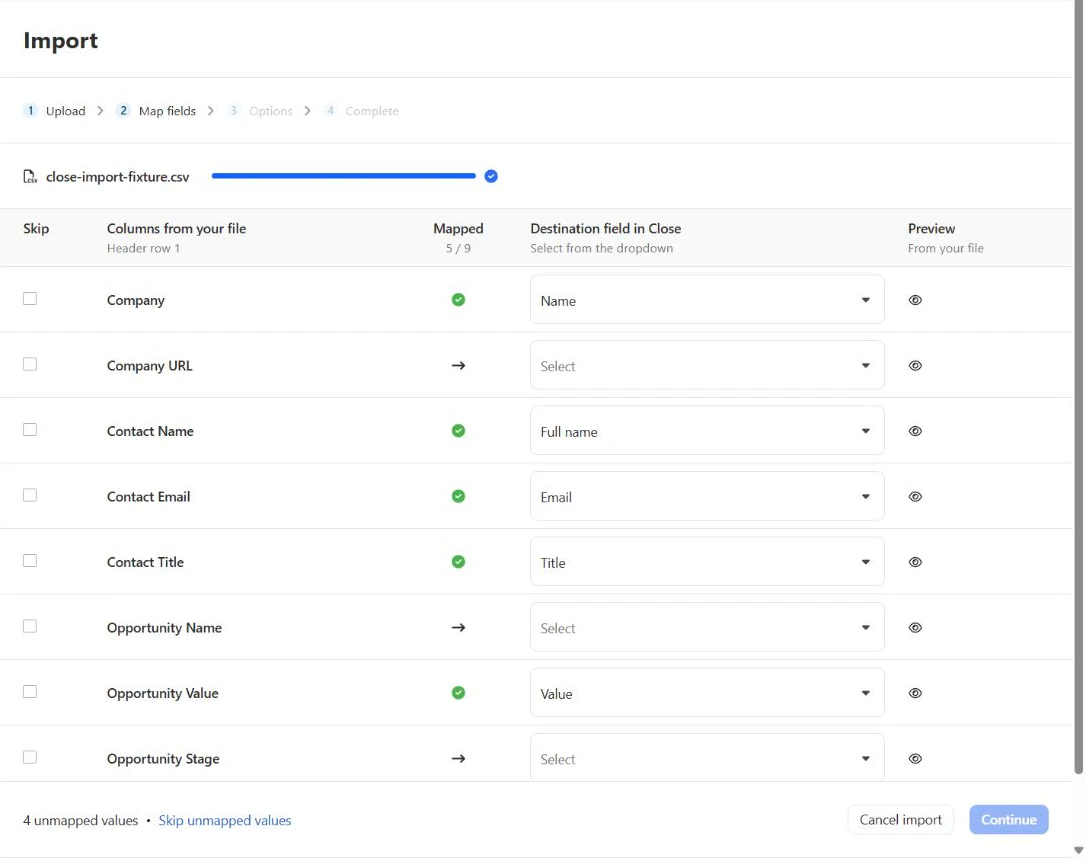This screenshot has width=1086, height=858.
Task: Click the 4 unmapped values text
Action: (x=80, y=821)
